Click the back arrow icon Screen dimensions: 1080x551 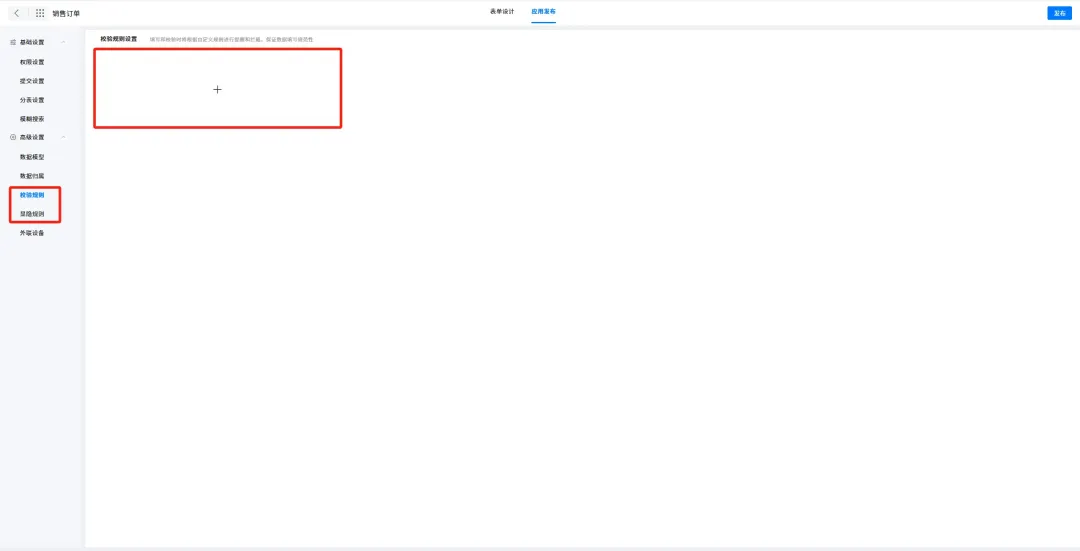click(16, 13)
